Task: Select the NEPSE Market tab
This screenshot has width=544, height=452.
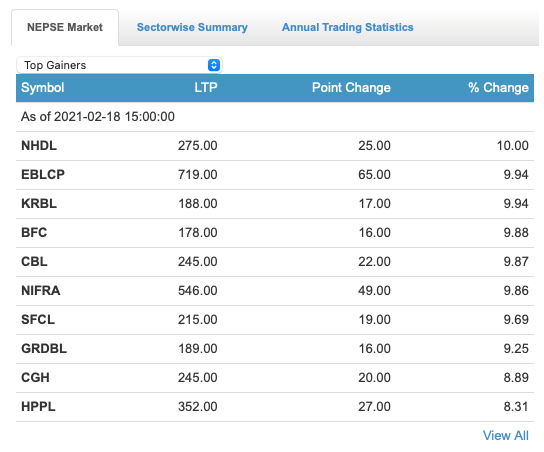Action: click(65, 27)
